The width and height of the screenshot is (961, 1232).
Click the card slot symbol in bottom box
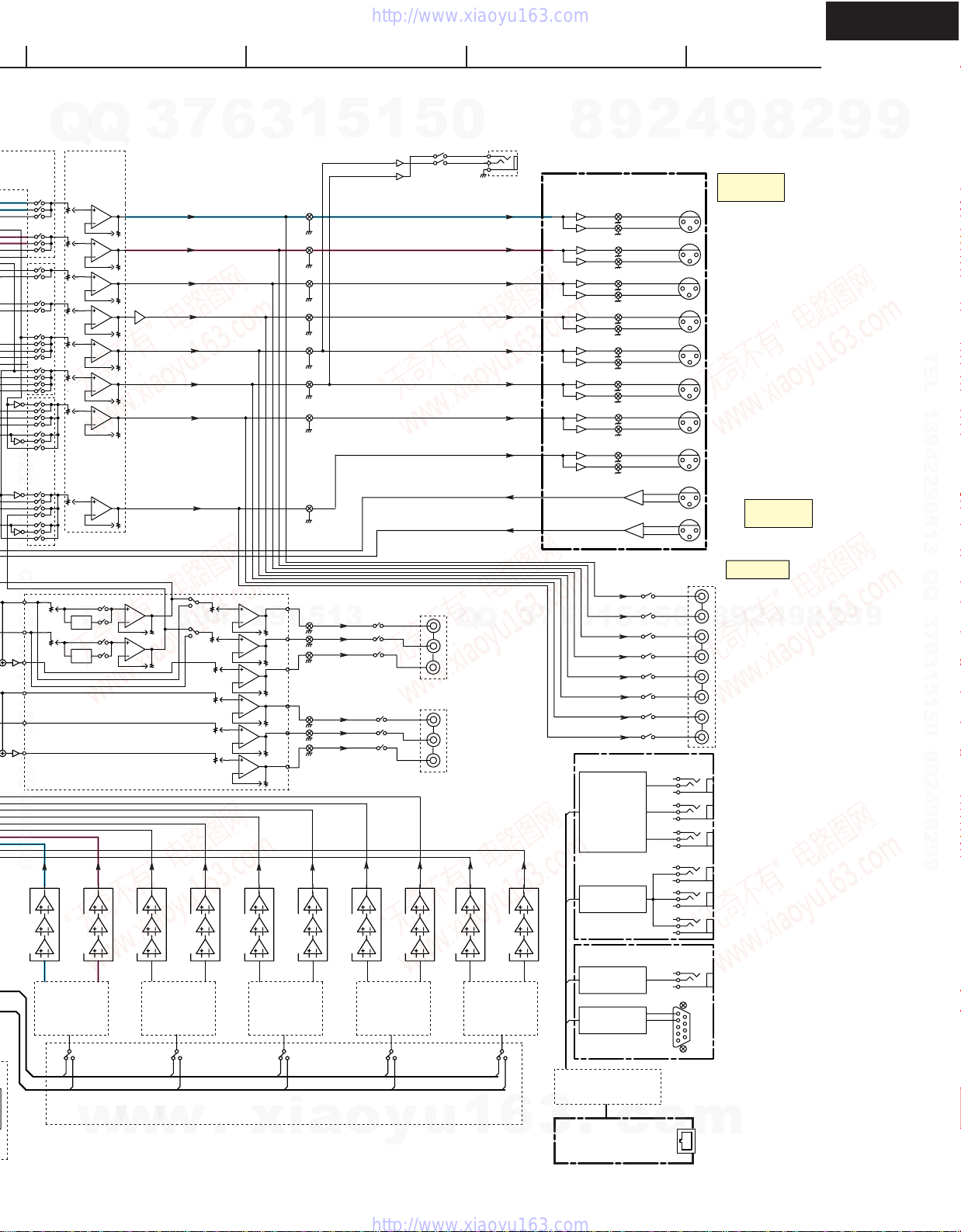(685, 1140)
